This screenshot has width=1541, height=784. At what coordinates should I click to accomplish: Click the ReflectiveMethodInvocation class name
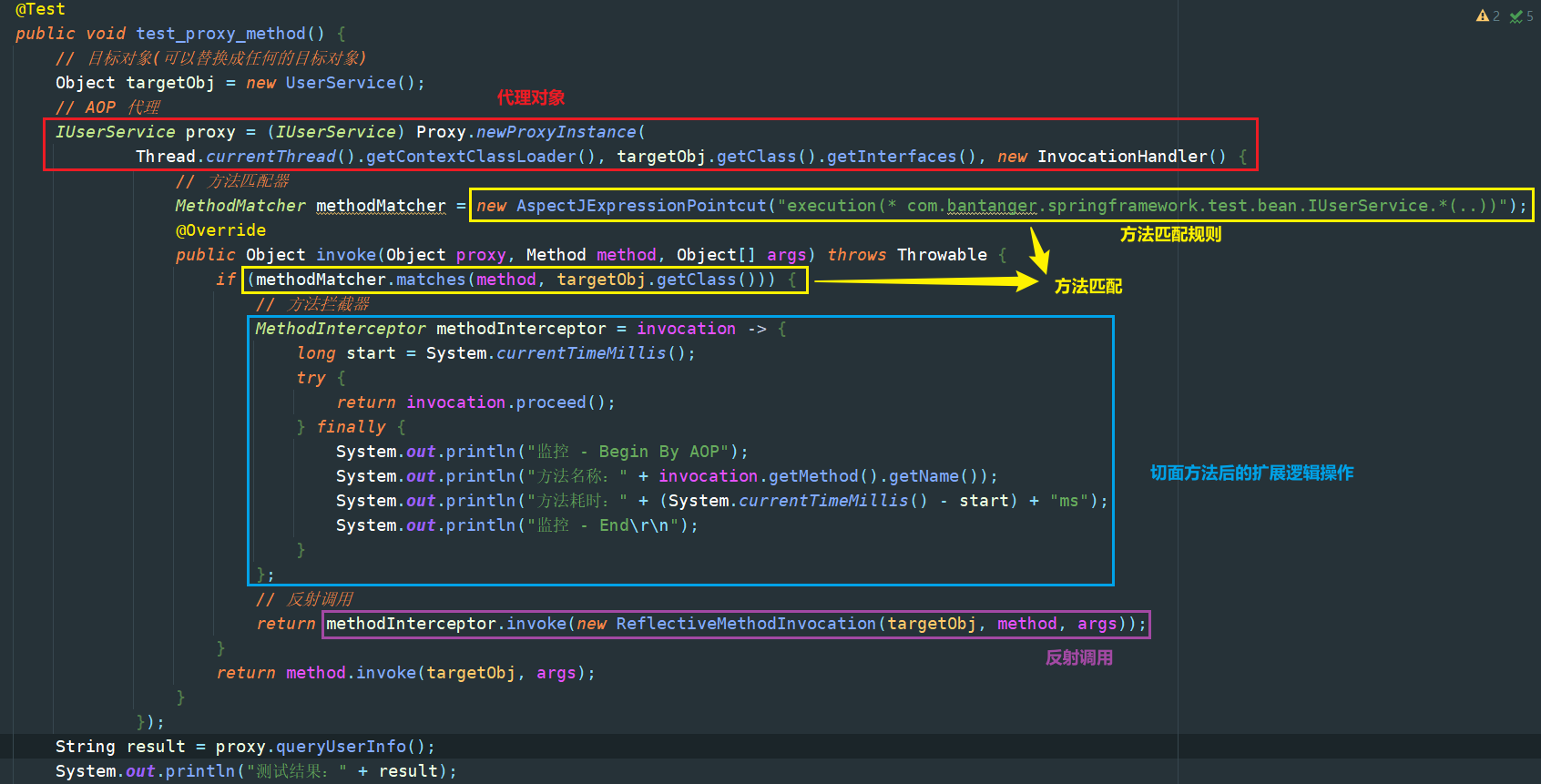(x=745, y=624)
